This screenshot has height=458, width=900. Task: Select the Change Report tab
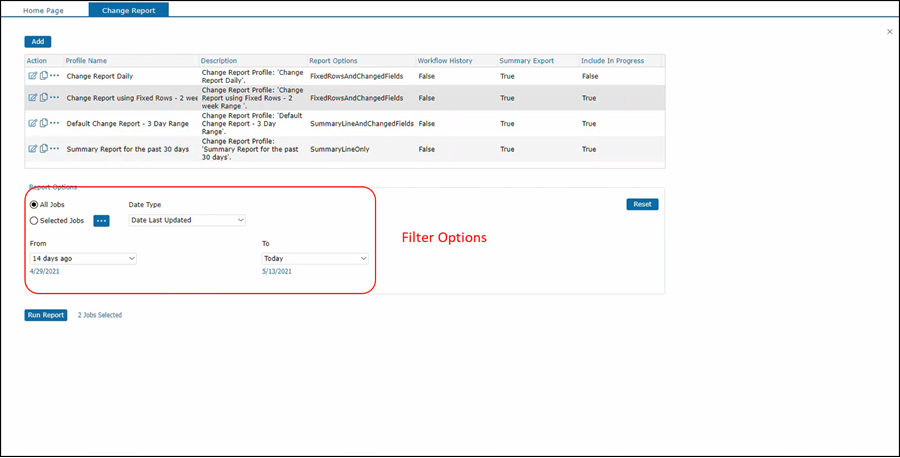point(128,9)
